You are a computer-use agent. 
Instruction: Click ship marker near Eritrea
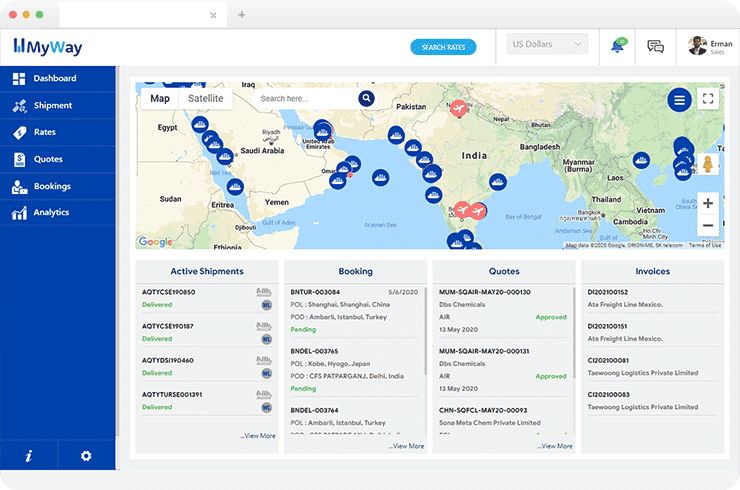(x=235, y=187)
